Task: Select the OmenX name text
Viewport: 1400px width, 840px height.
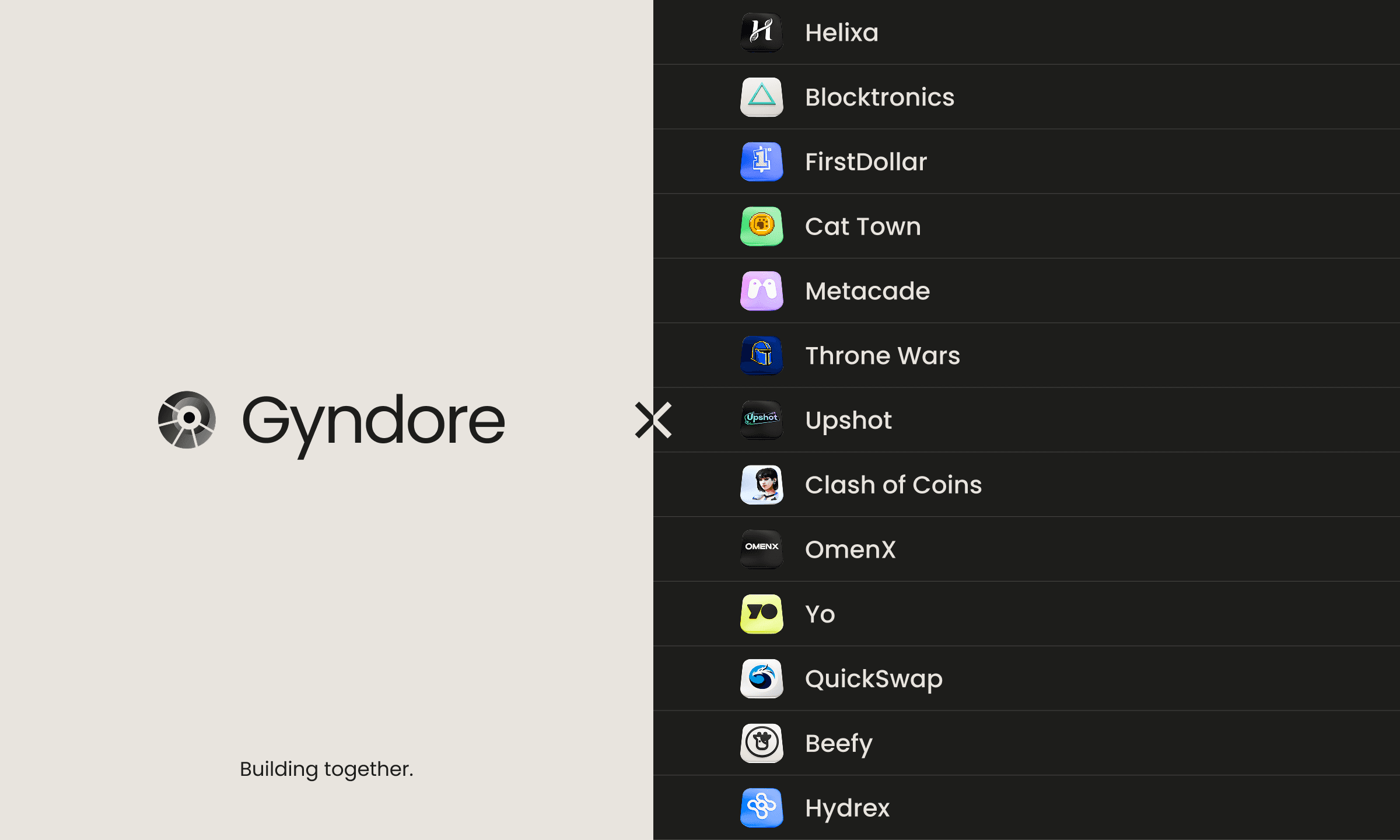Action: tap(850, 549)
